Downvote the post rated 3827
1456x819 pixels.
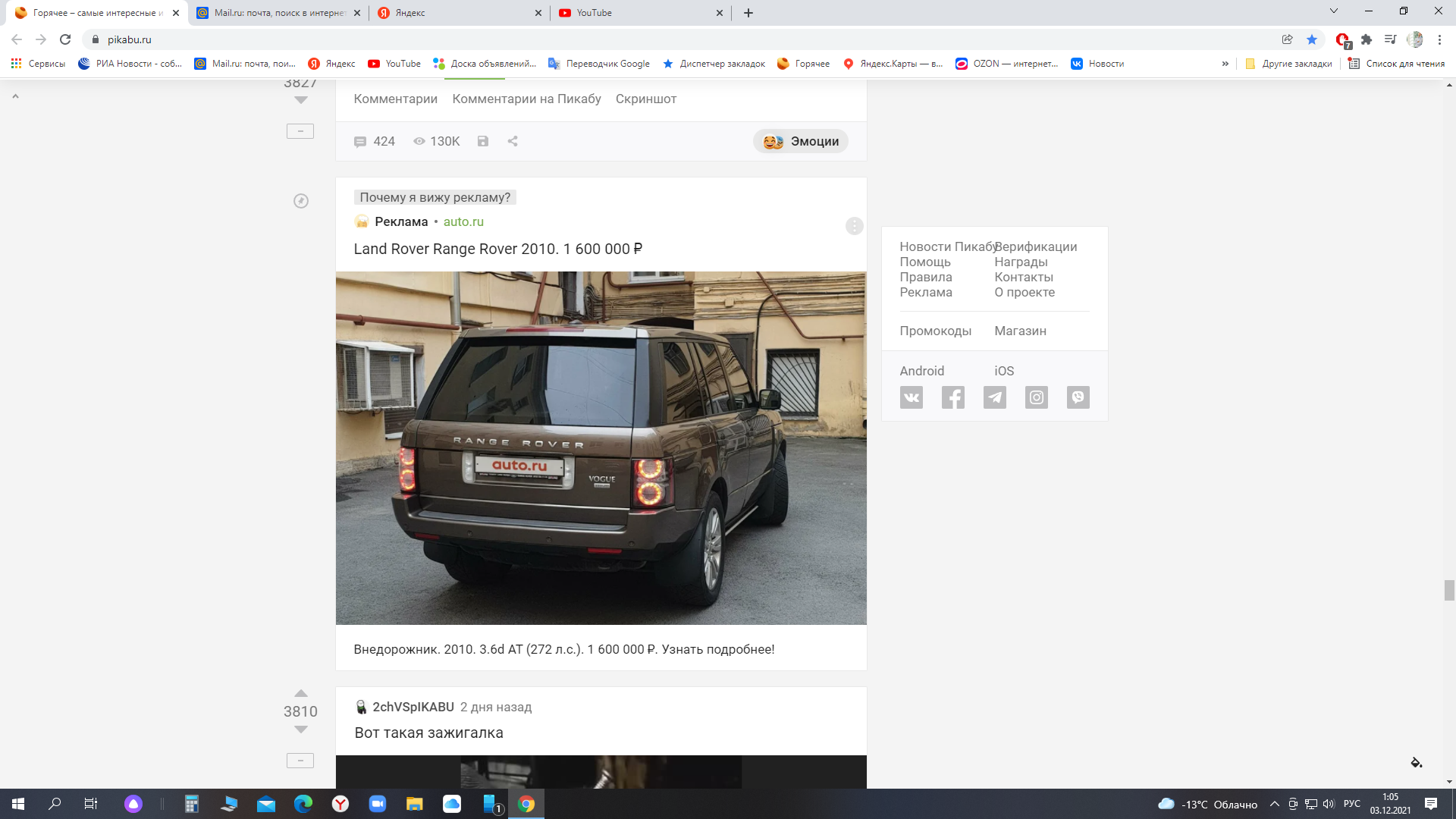tap(301, 100)
